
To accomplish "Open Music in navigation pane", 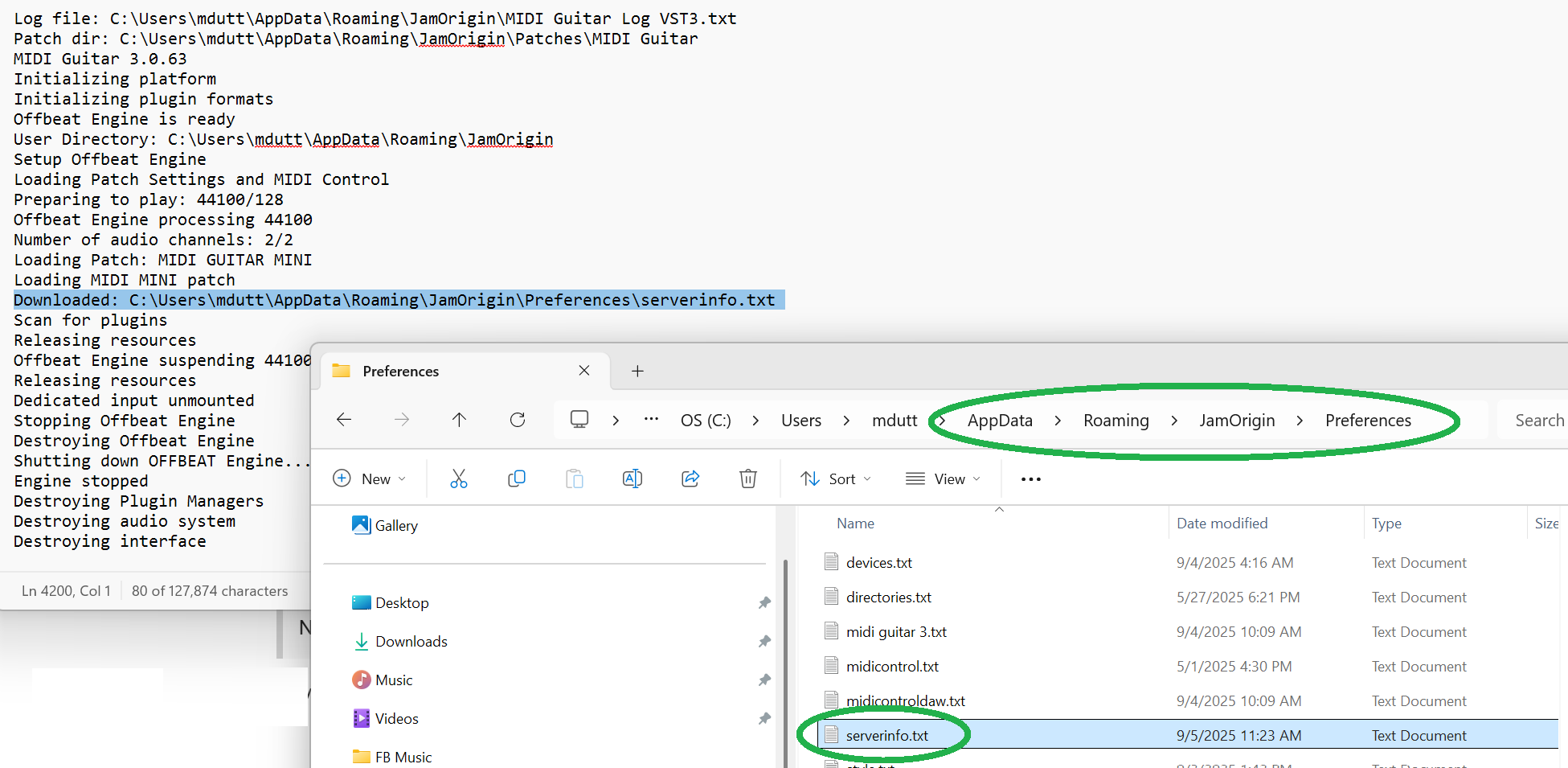I will click(383, 680).
